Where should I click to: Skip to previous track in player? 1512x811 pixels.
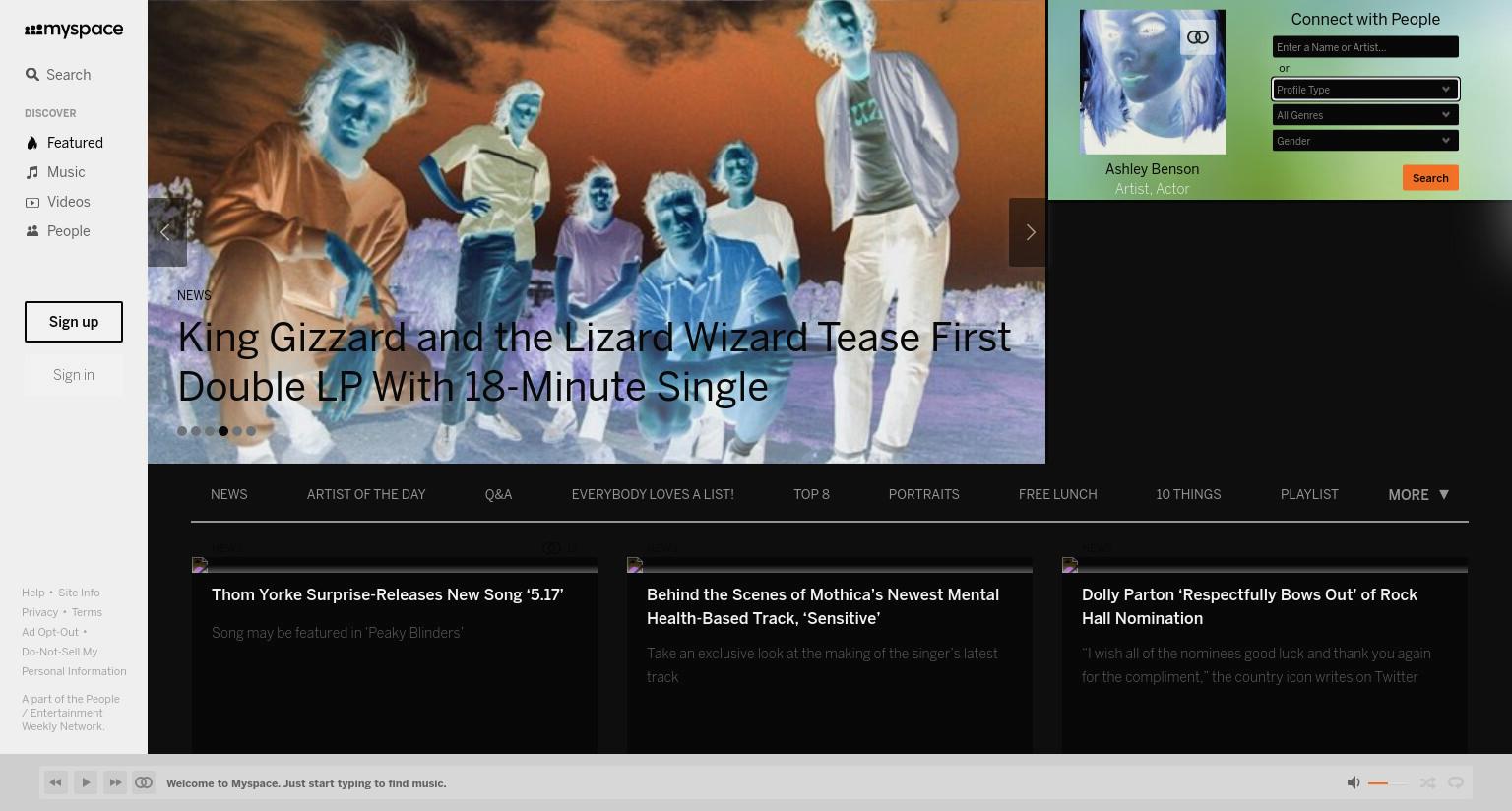56,782
